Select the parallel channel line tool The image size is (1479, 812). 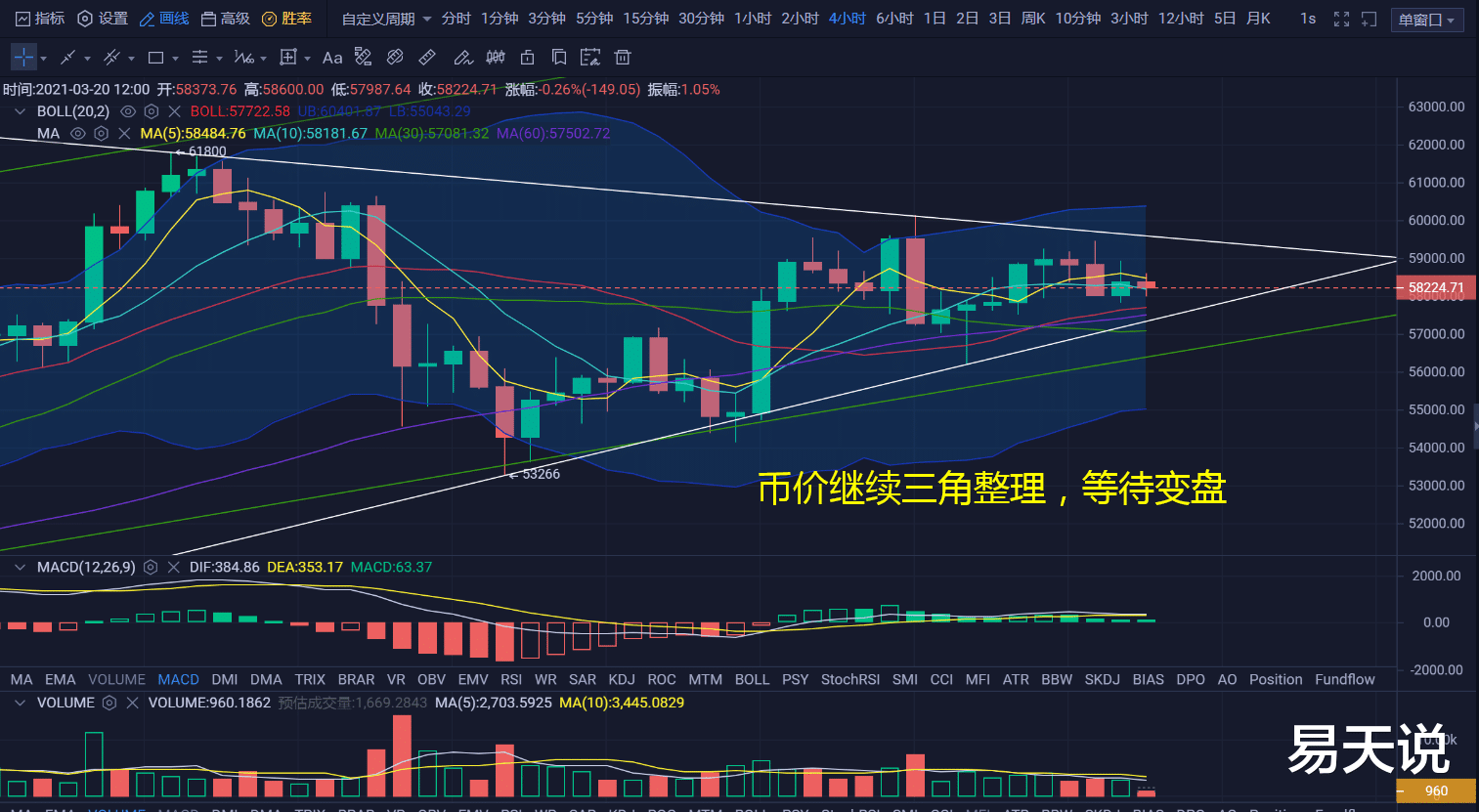coord(111,58)
